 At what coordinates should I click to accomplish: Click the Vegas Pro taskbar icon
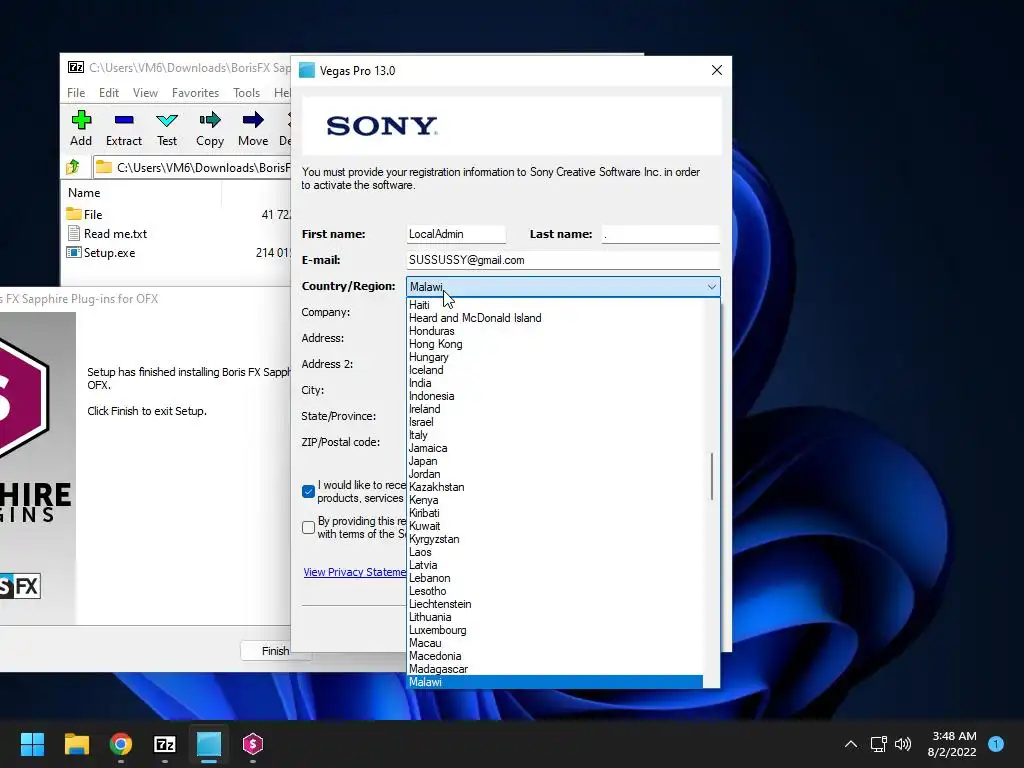pos(209,744)
